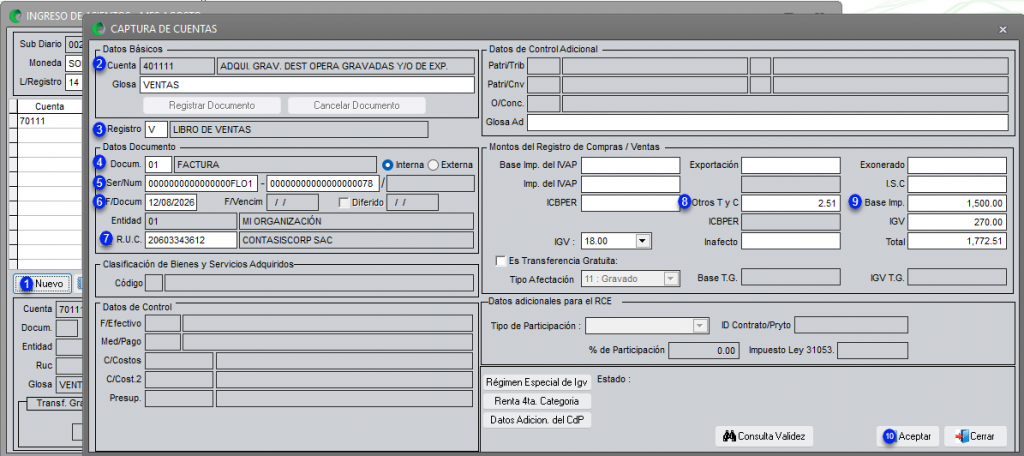Click the I.S.C amount field
The width and height of the screenshot is (1024, 456).
point(957,184)
